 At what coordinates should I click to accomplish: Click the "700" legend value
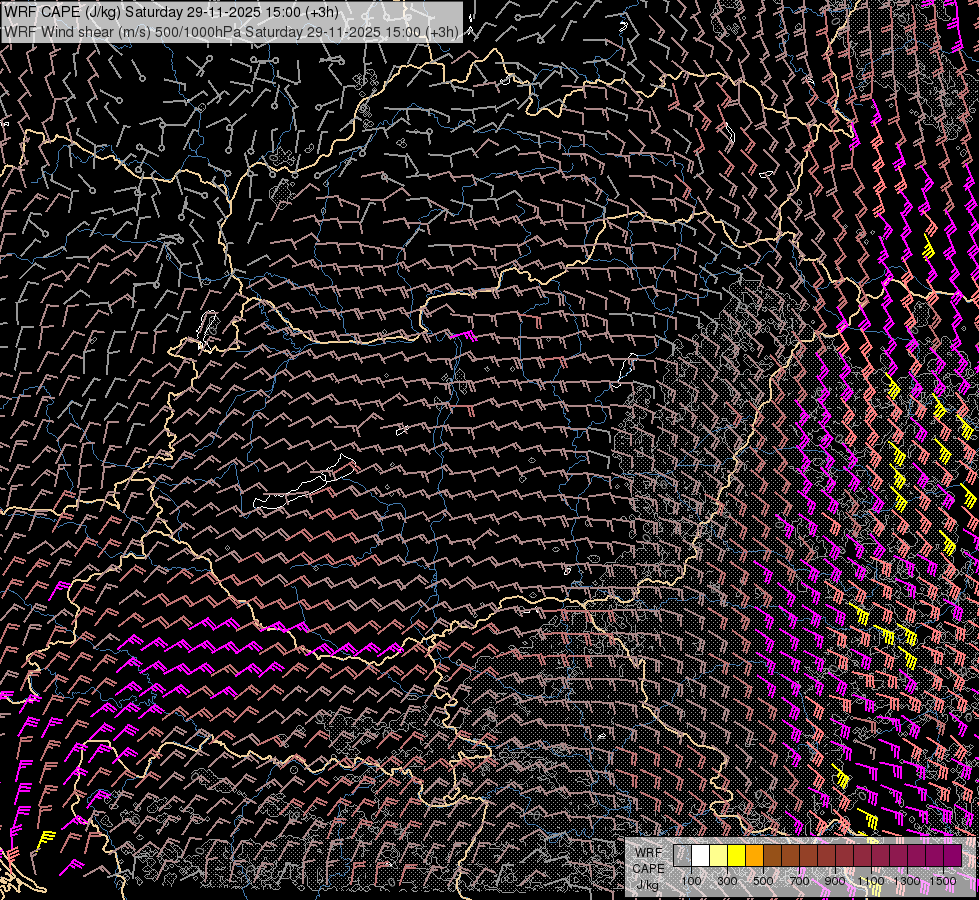coord(799,881)
